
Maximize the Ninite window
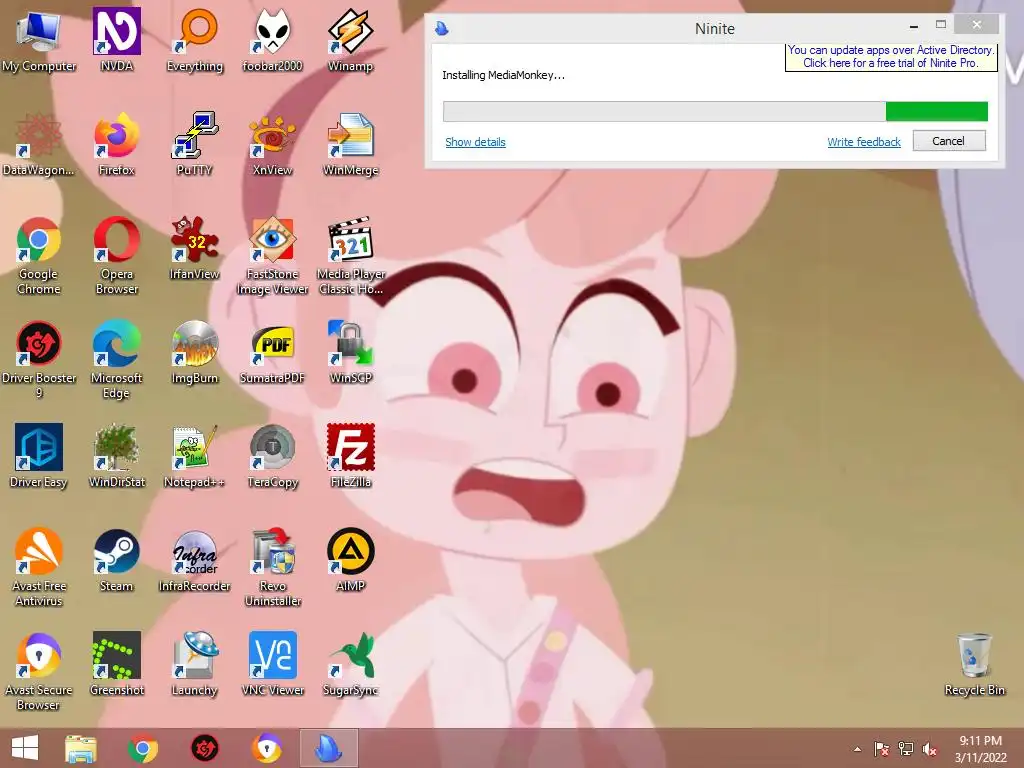tap(940, 25)
